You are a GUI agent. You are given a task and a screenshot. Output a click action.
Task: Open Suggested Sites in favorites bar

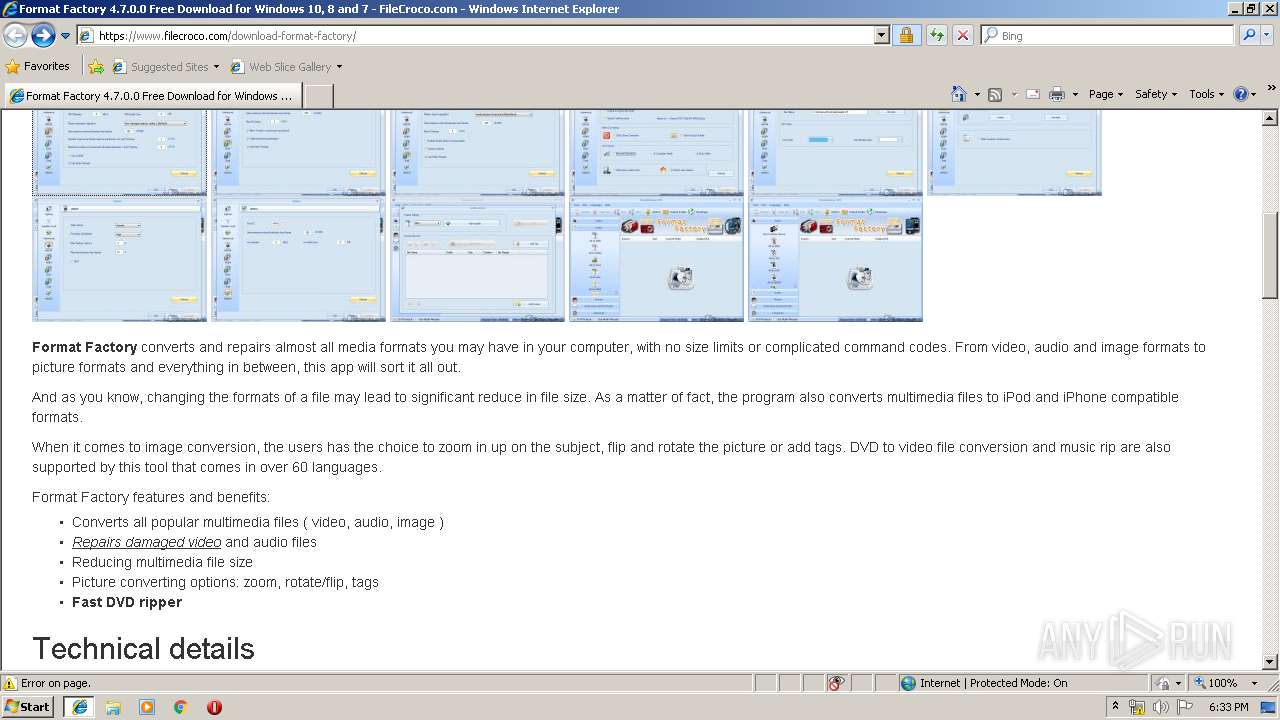pos(165,67)
